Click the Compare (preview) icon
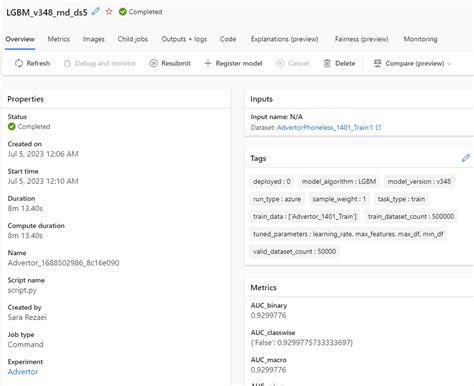This screenshot has width=474, height=386. click(x=377, y=63)
